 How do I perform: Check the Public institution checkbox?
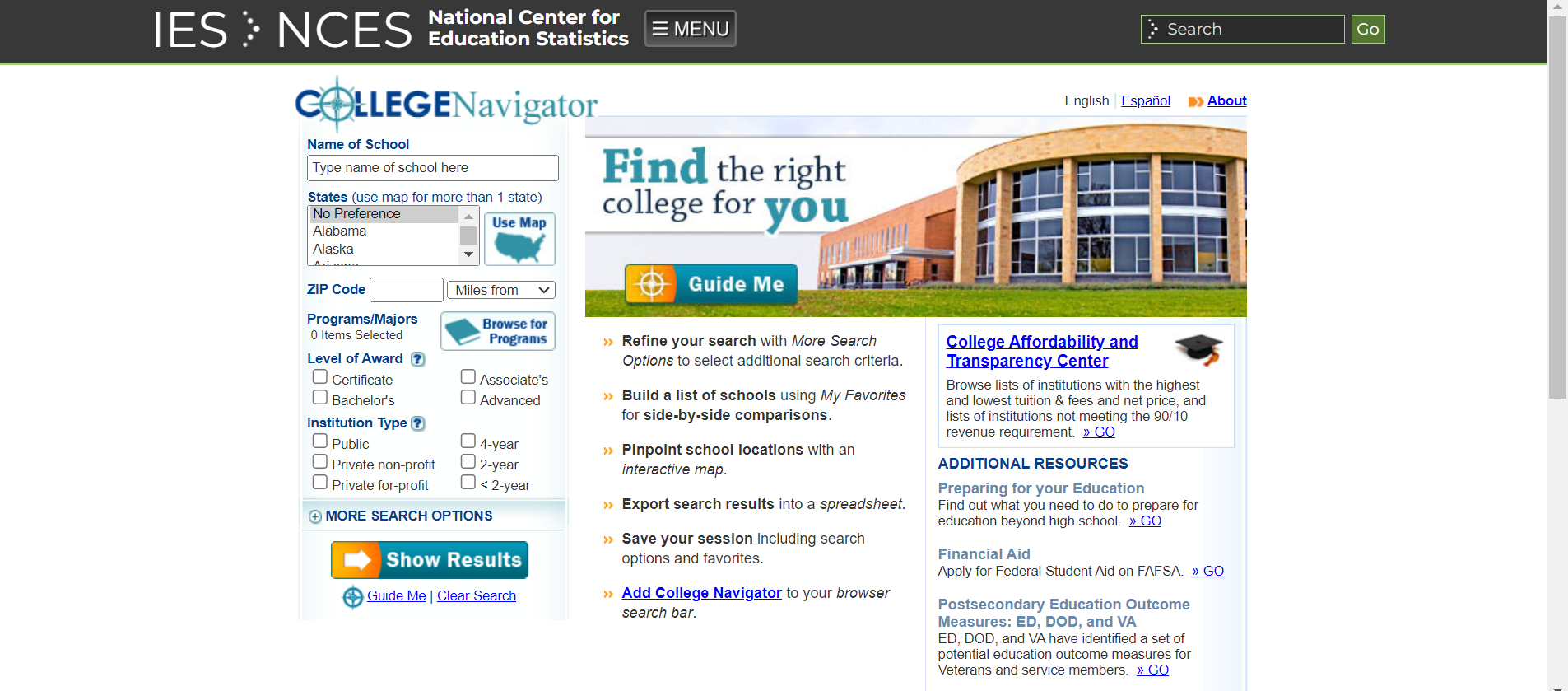[x=320, y=441]
